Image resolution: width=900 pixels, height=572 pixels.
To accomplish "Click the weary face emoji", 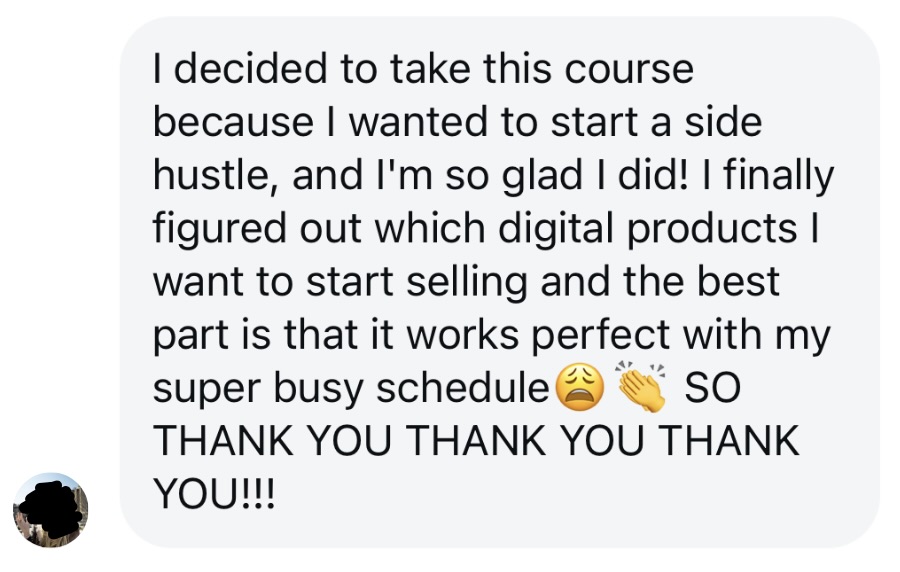I will (581, 389).
